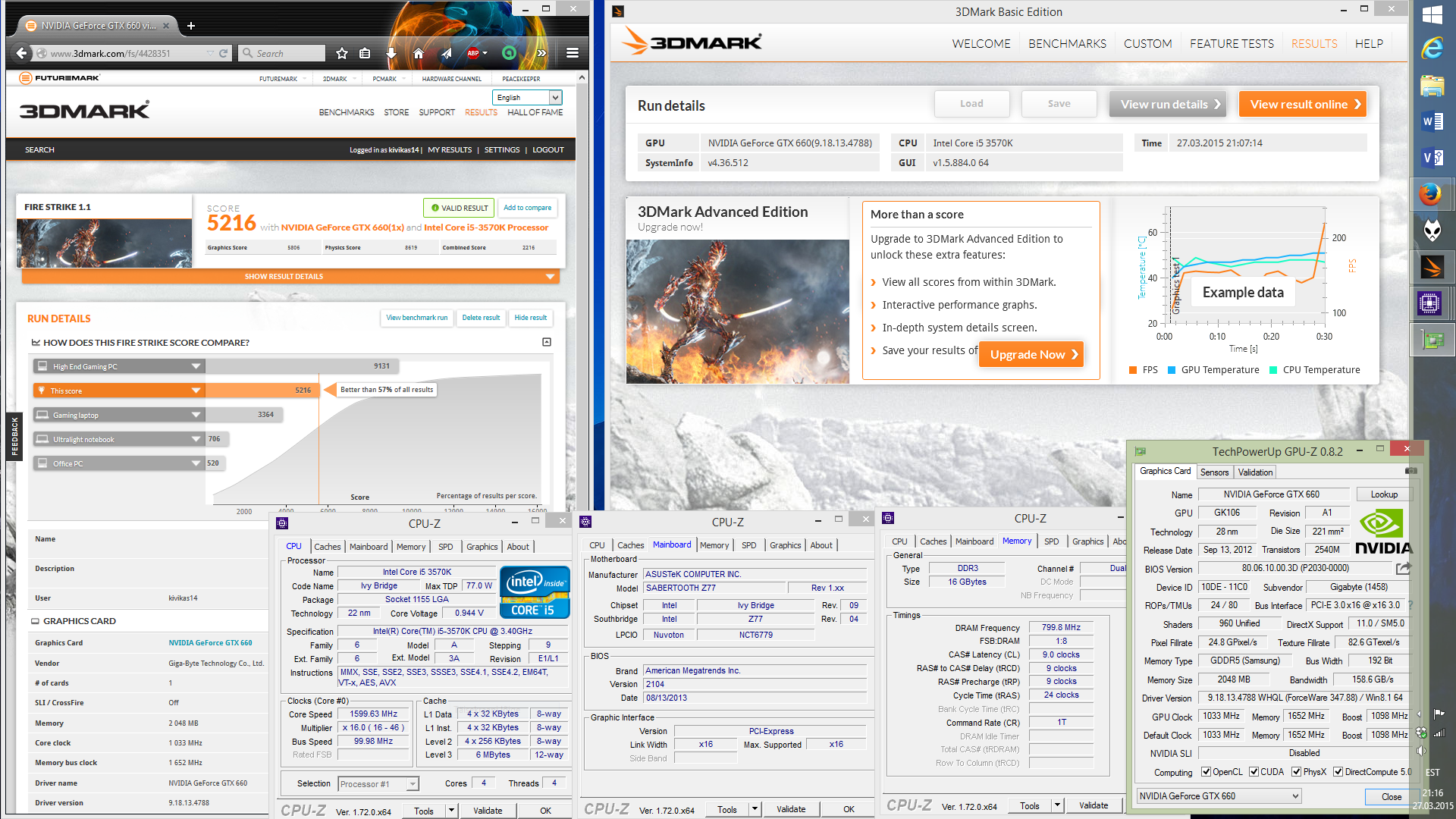Click Validate in the first CPU-Z window
This screenshot has height=819, width=1456.
tap(488, 811)
